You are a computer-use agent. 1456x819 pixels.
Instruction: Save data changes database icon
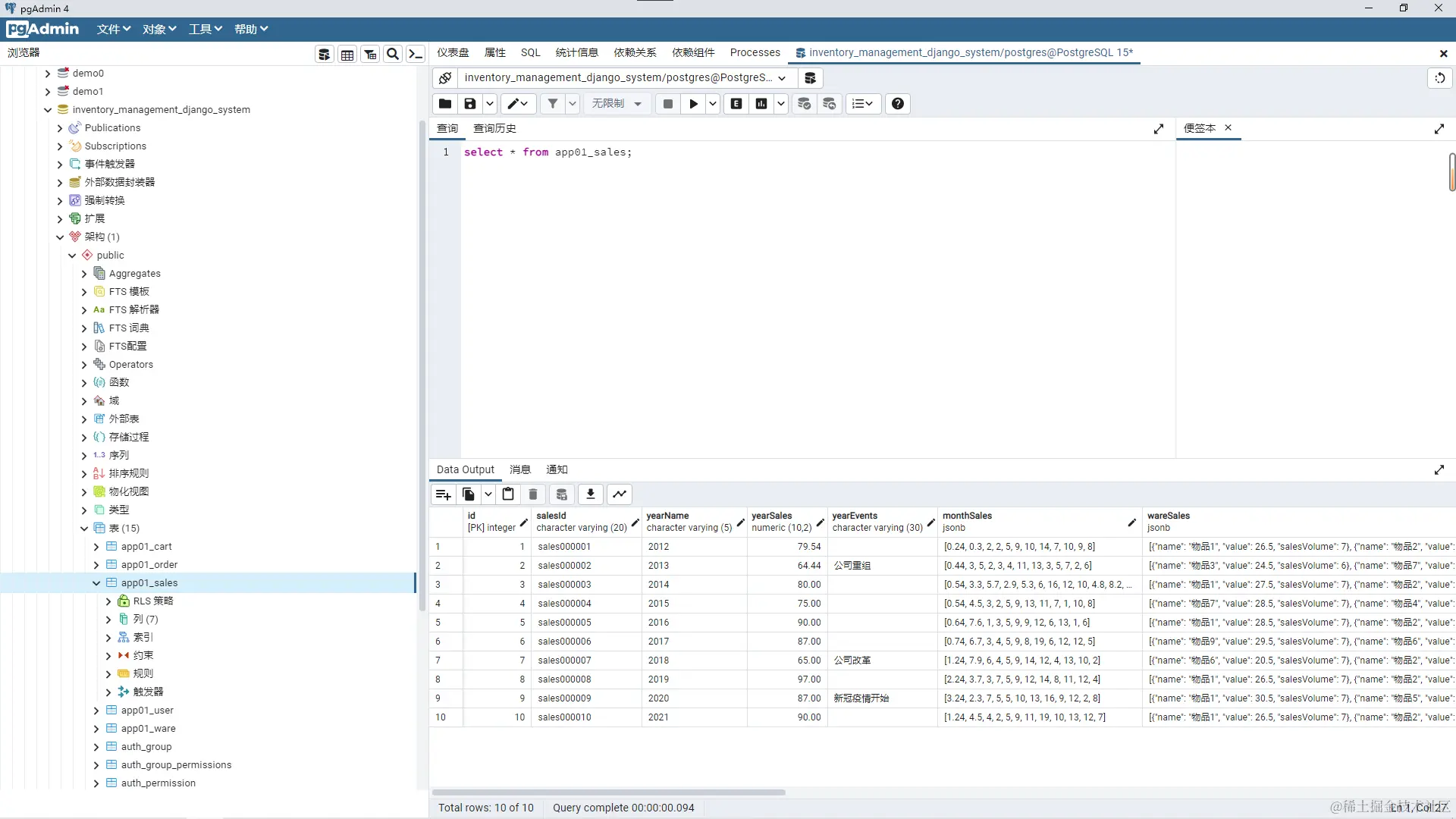pos(562,494)
